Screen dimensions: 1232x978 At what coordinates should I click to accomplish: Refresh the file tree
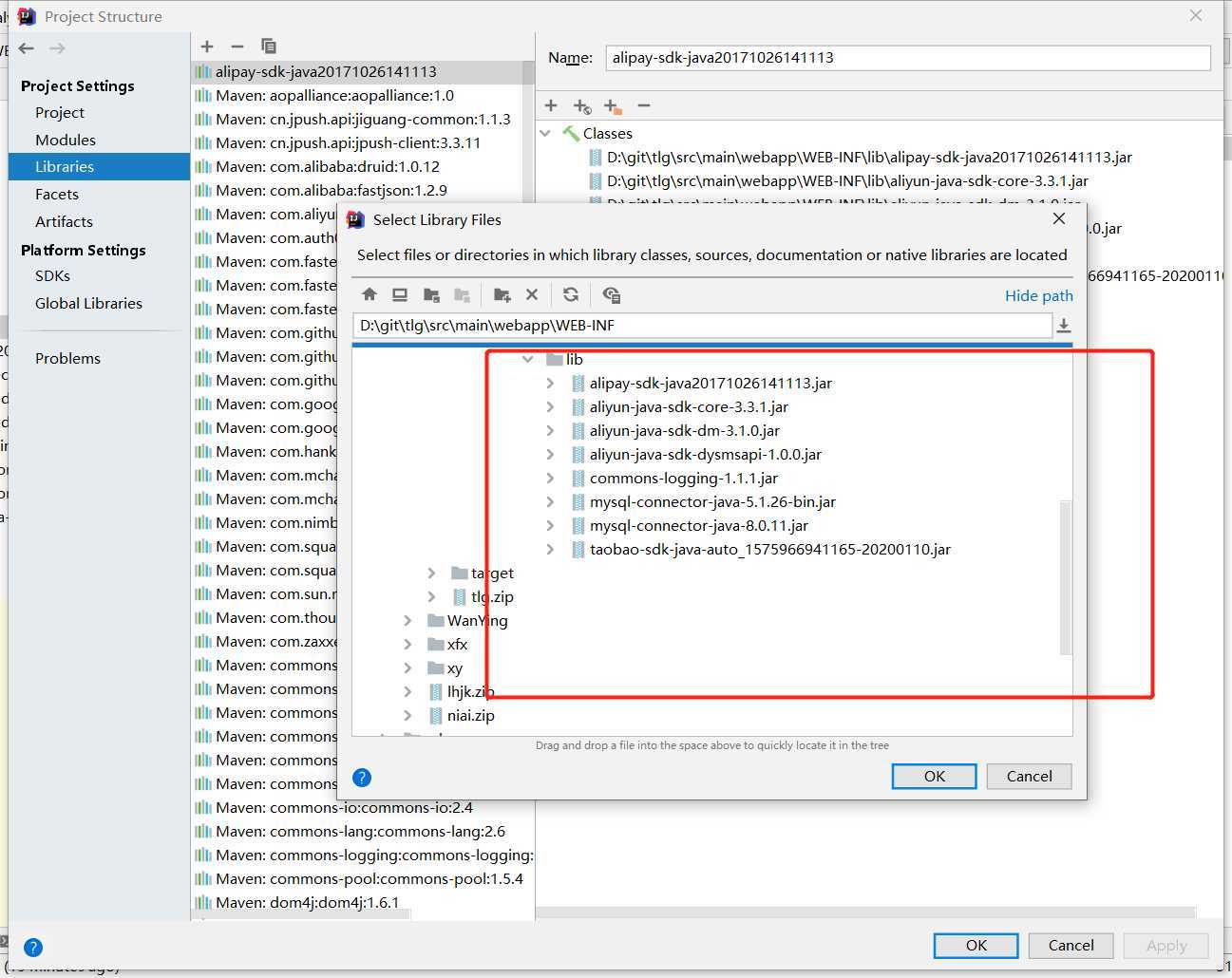point(571,294)
